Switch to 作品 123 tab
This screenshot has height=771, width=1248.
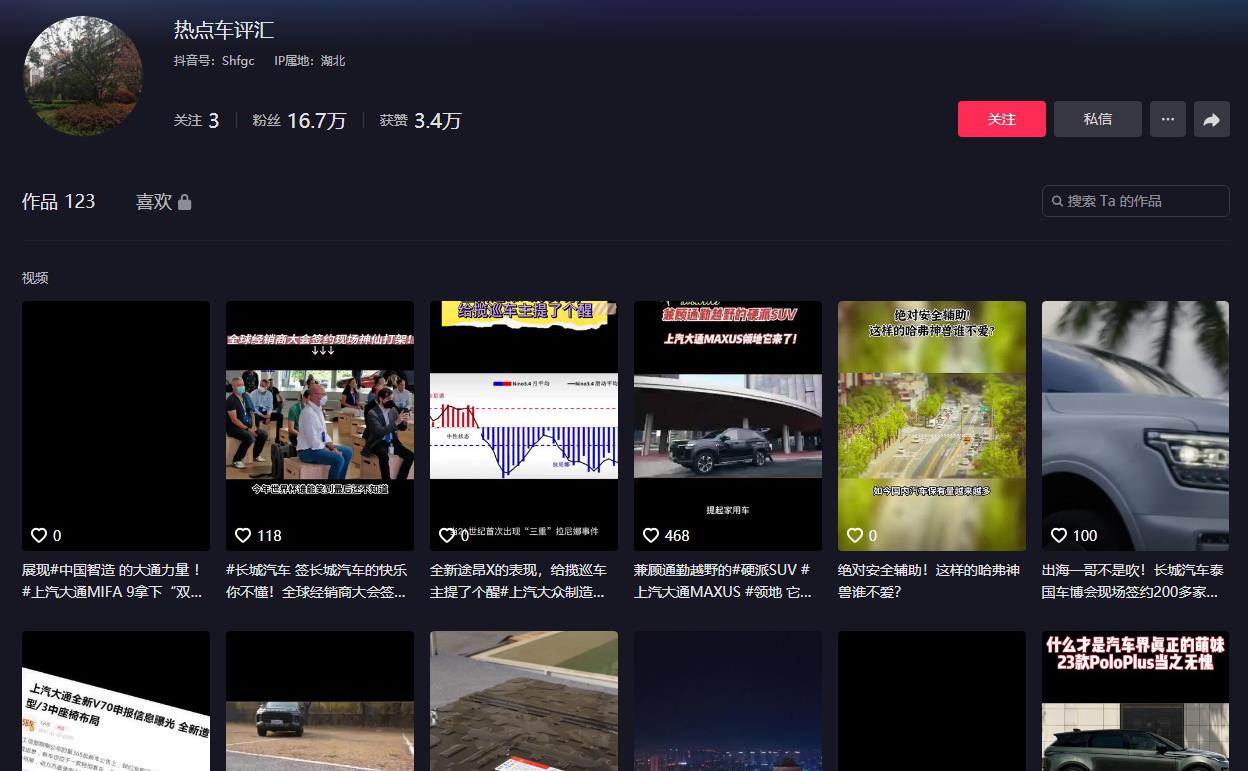click(58, 201)
